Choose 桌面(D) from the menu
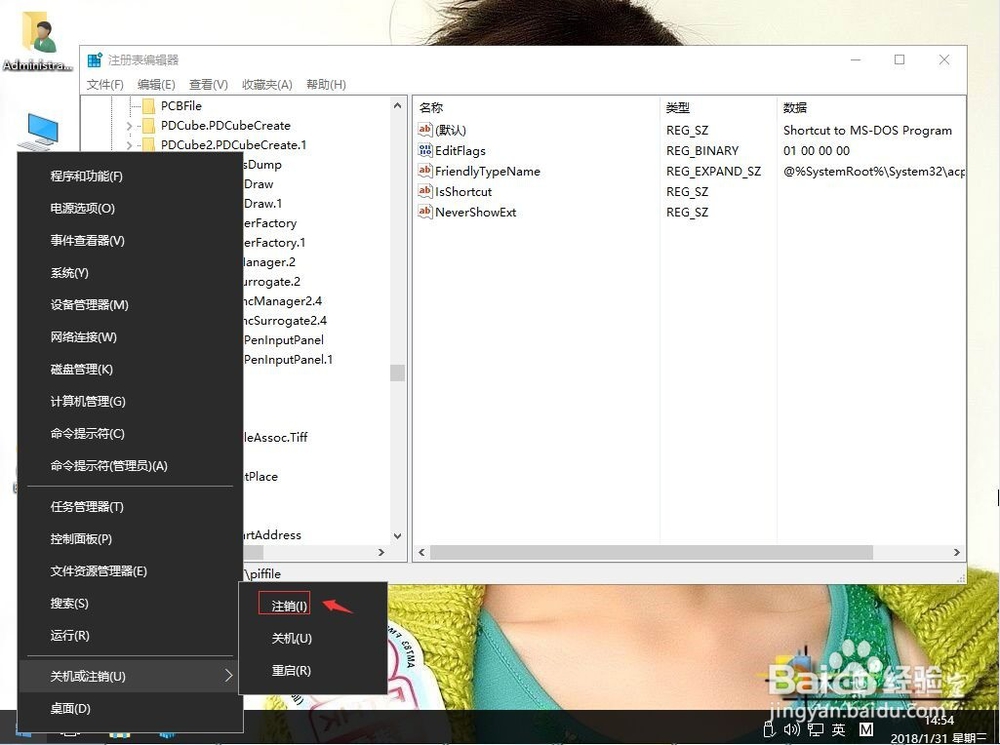 (130, 708)
